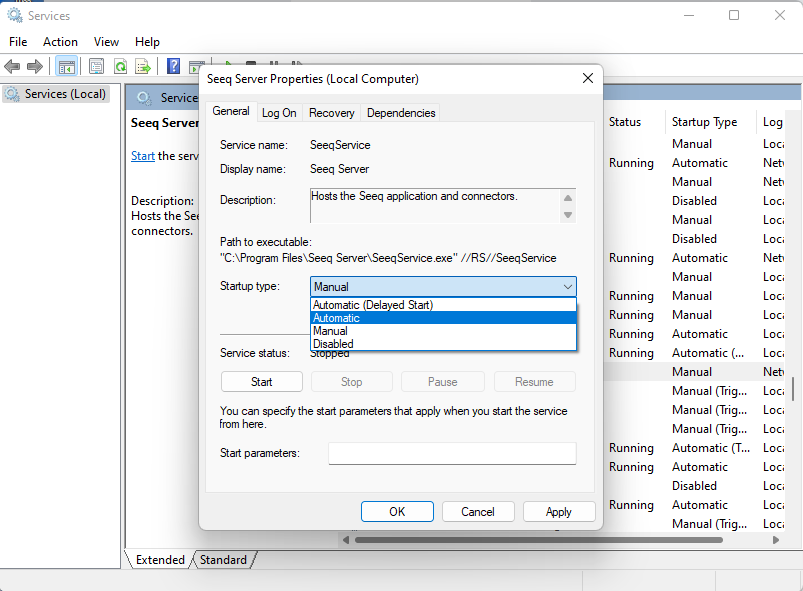Click the Forward navigation arrow
Screen dimensions: 803x591
pos(36,66)
